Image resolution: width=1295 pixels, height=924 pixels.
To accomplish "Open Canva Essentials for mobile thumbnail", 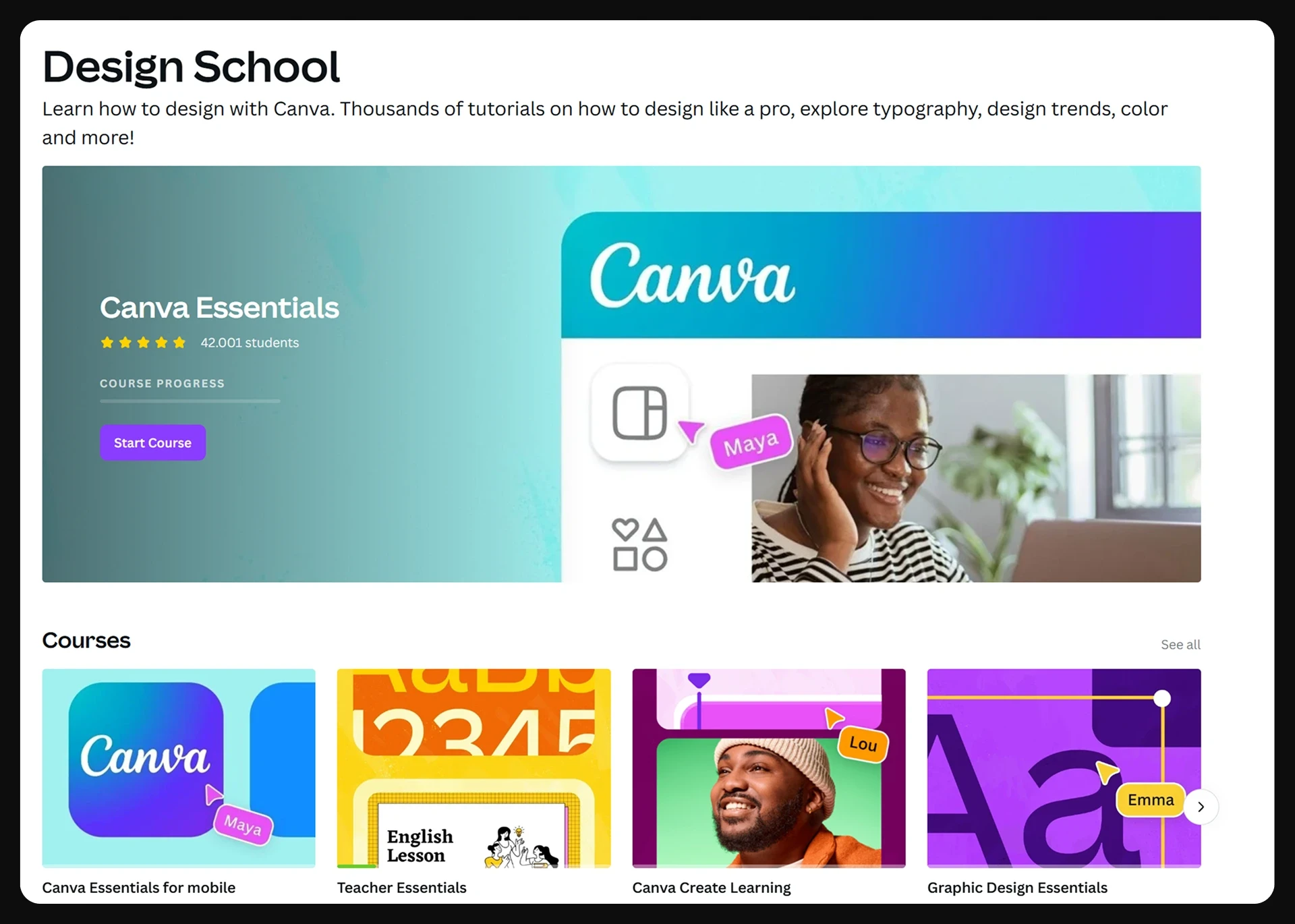I will [x=179, y=768].
